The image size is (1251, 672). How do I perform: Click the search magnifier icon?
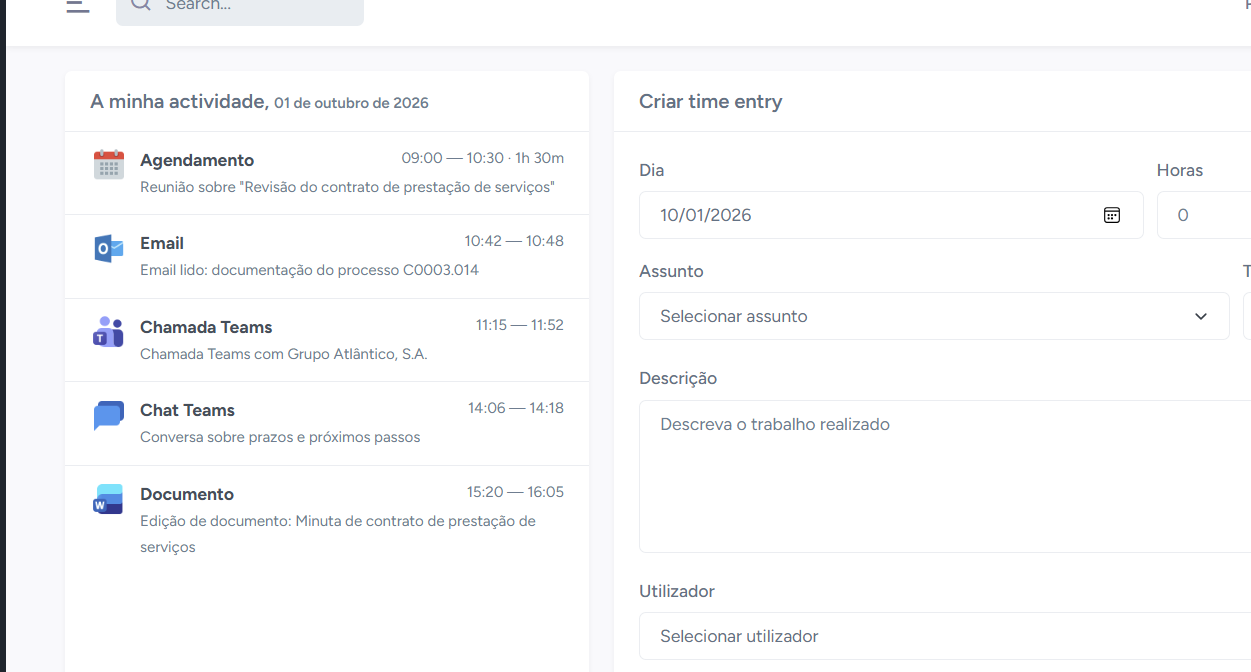pos(140,4)
